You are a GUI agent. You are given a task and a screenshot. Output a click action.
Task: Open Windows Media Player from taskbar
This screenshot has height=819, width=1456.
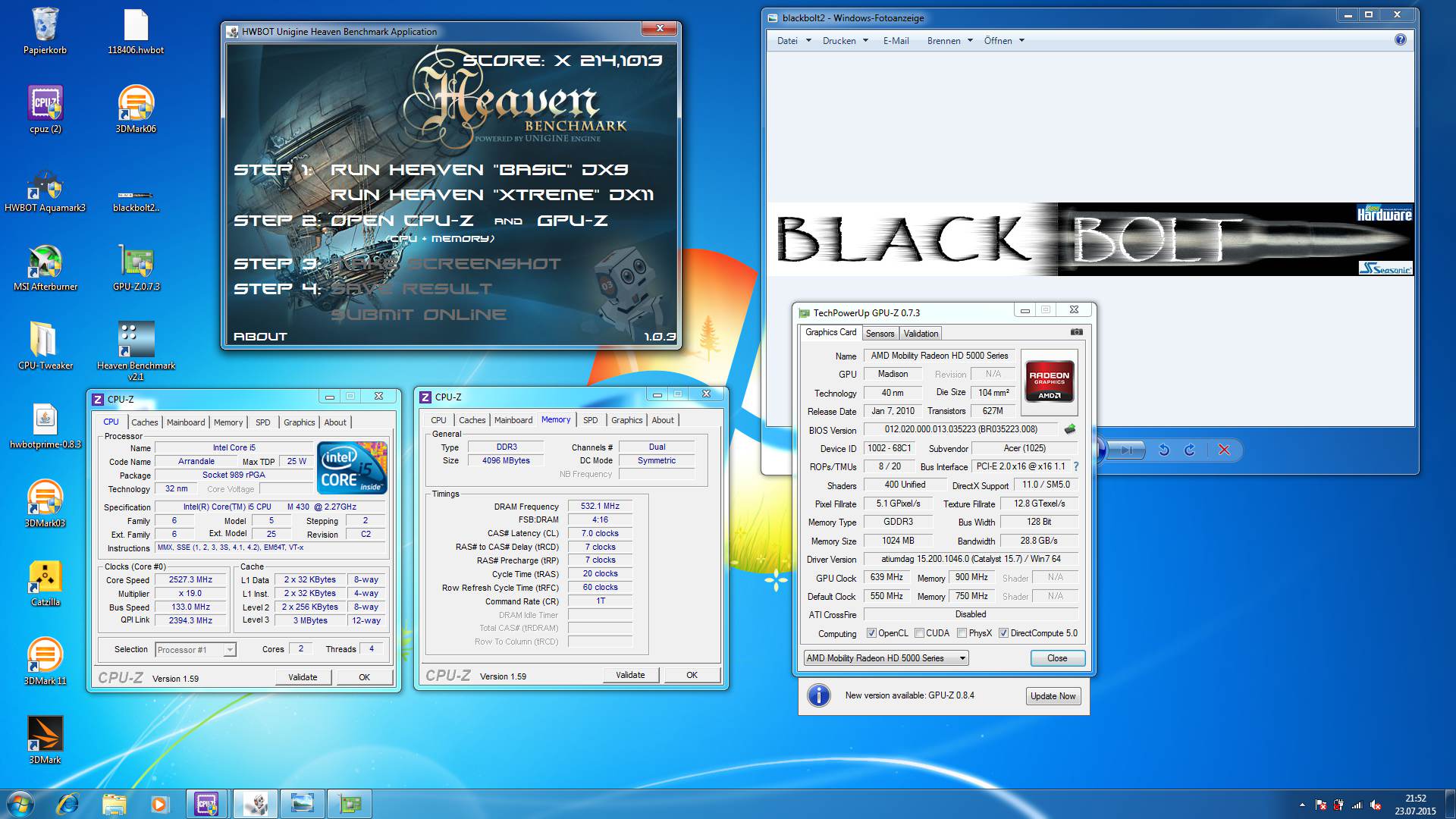pyautogui.click(x=159, y=803)
